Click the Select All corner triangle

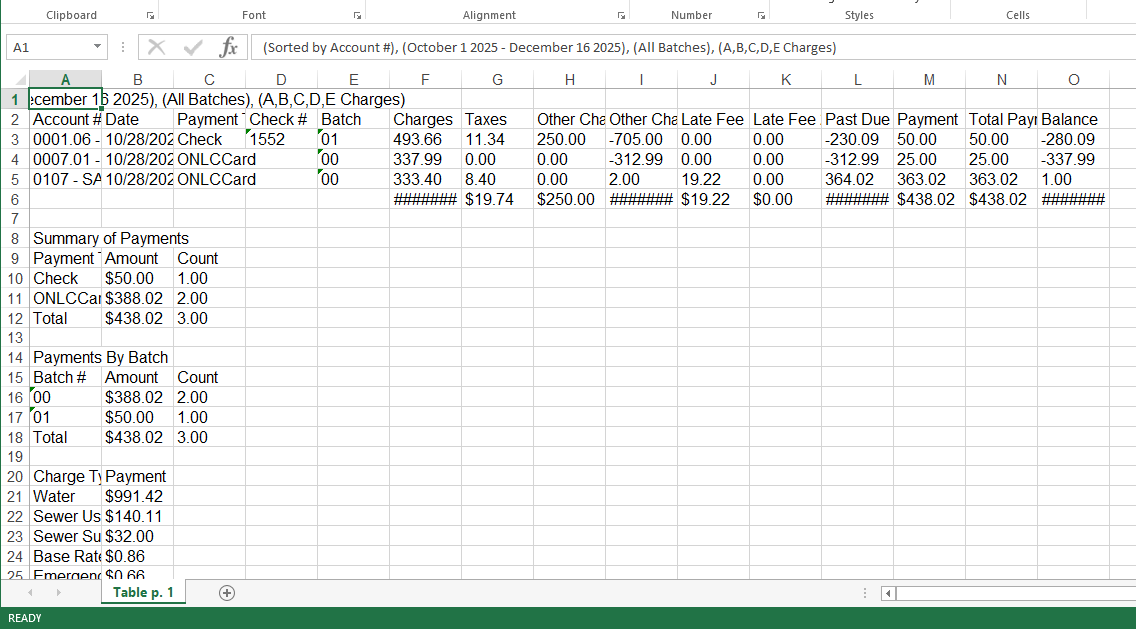pos(19,80)
